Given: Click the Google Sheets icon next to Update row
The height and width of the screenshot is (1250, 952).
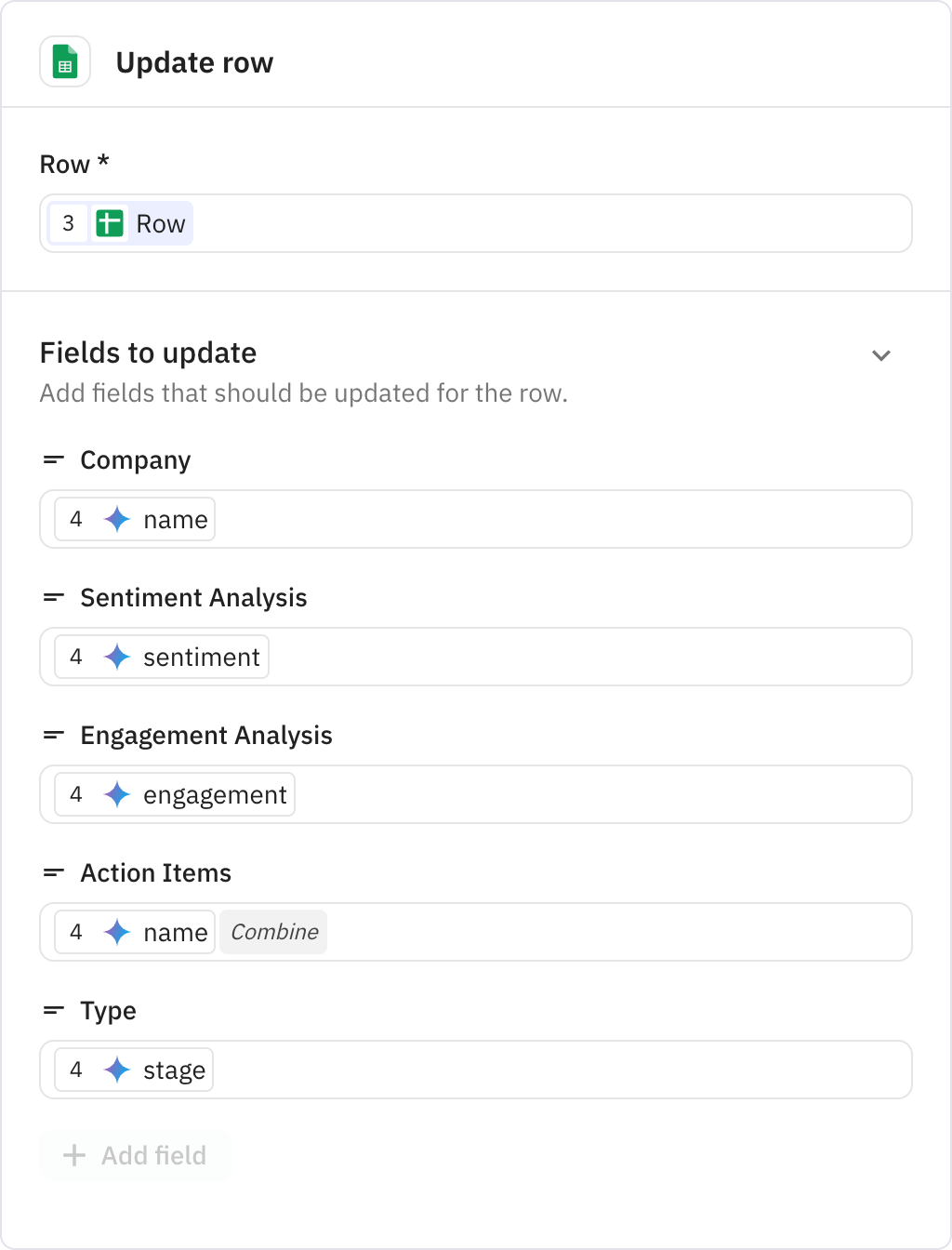Looking at the screenshot, I should click(x=65, y=61).
